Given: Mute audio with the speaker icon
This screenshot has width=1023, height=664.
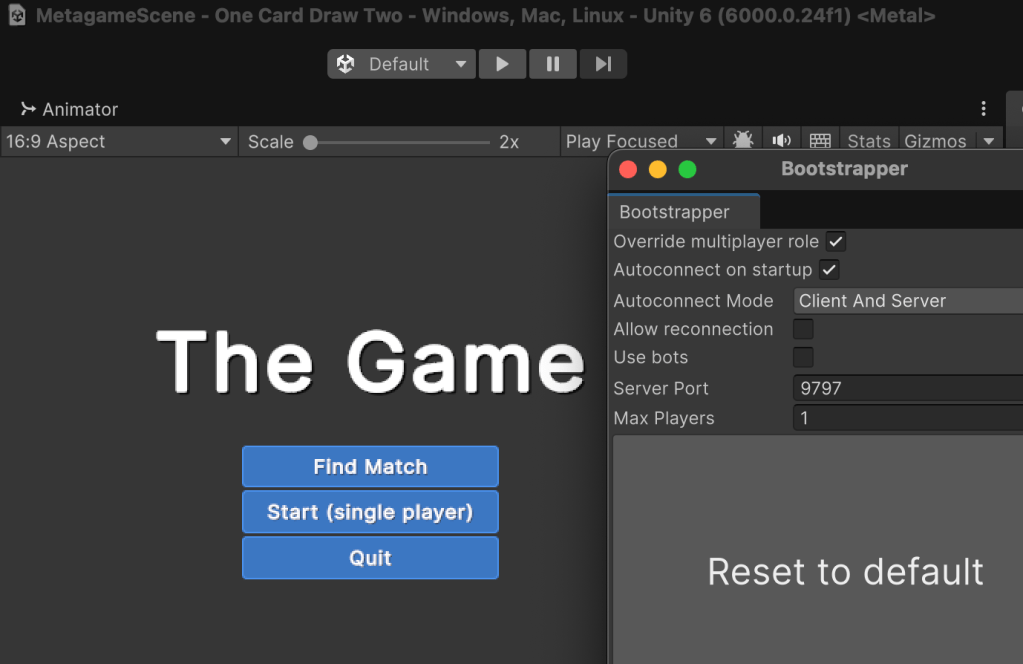Looking at the screenshot, I should pyautogui.click(x=781, y=141).
